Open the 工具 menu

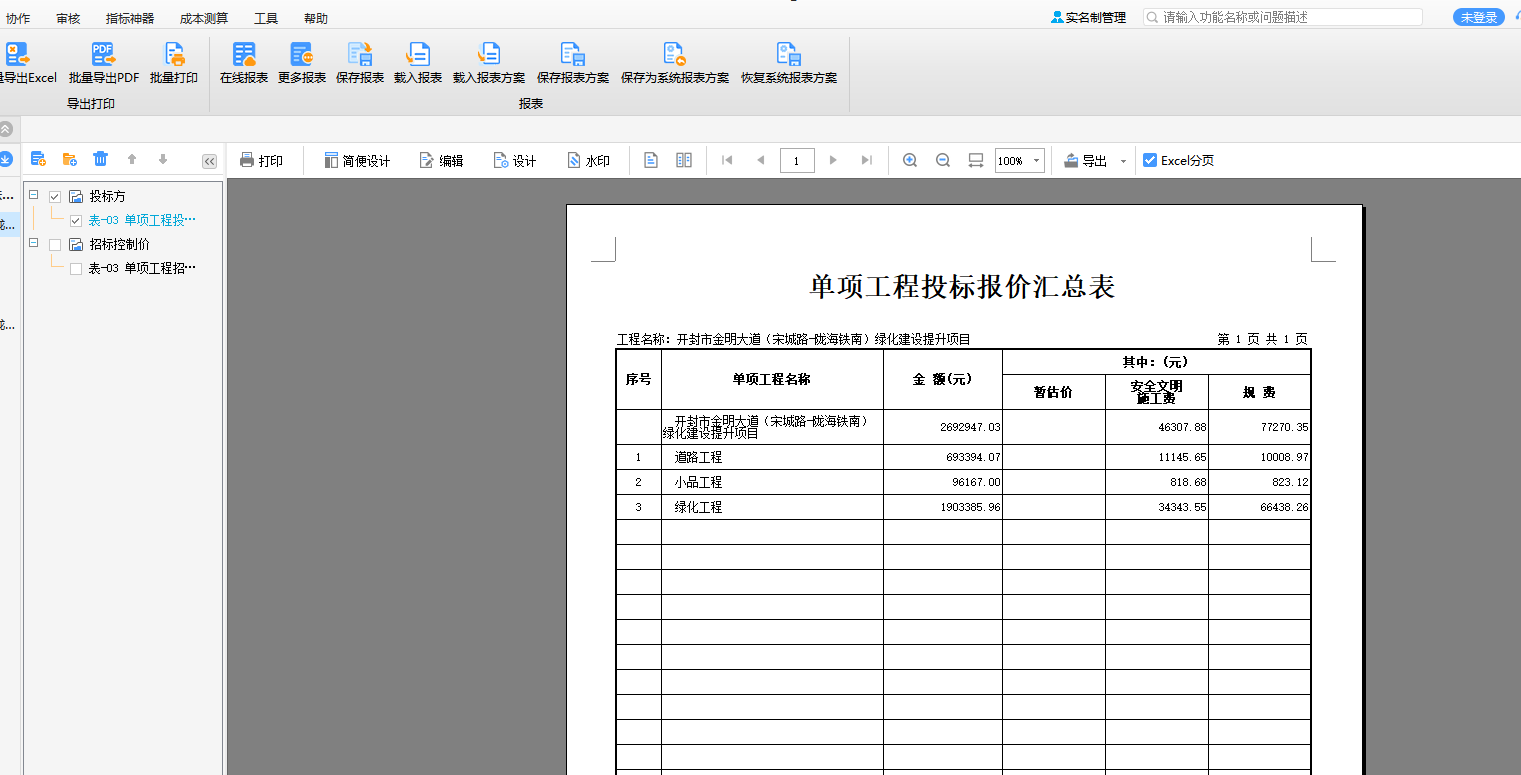click(266, 18)
